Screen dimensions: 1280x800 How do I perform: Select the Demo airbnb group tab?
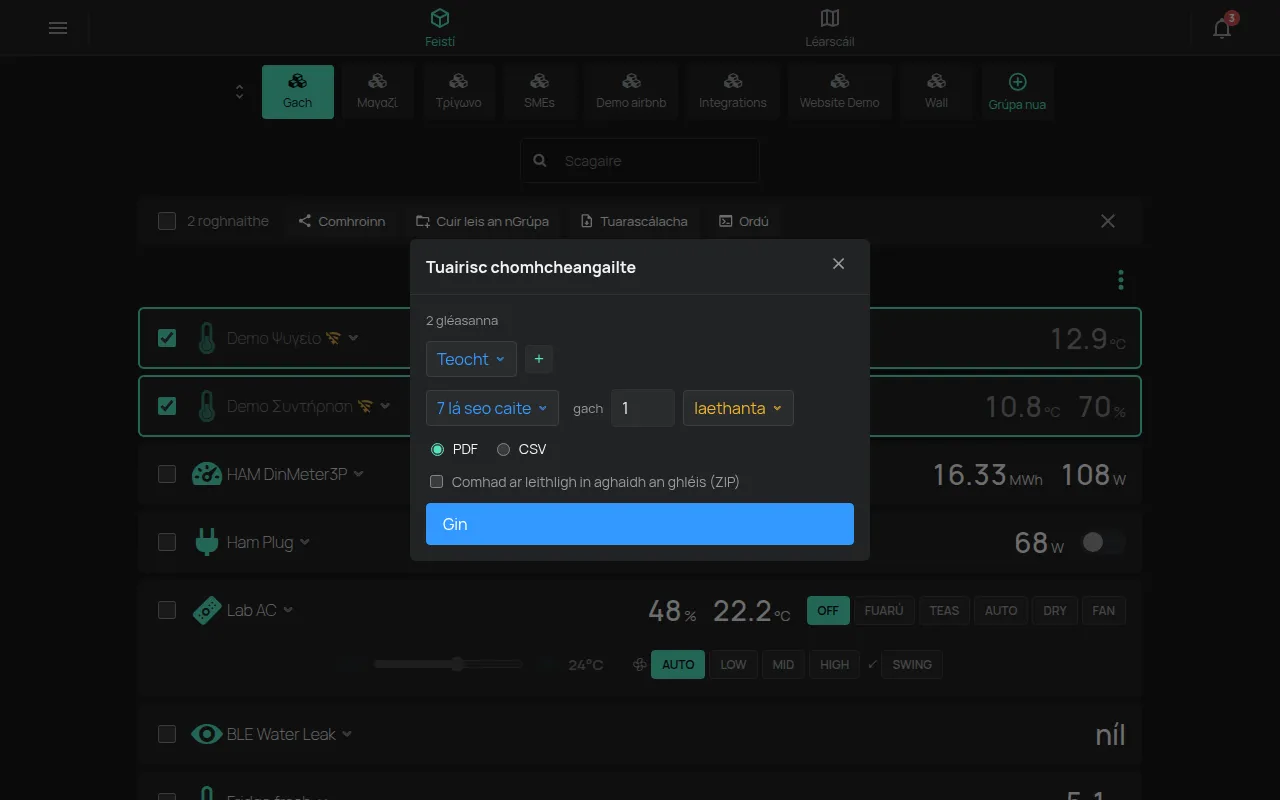(x=631, y=92)
